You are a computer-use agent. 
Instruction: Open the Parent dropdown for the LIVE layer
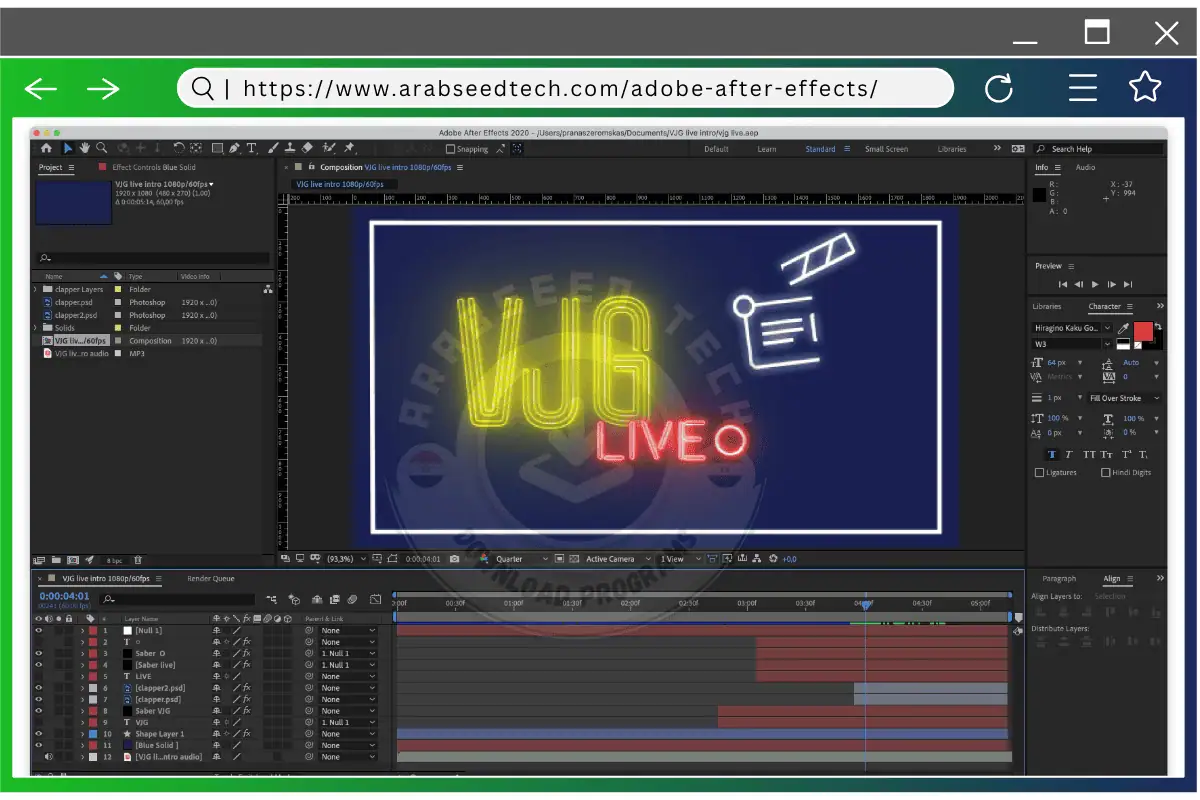point(347,676)
